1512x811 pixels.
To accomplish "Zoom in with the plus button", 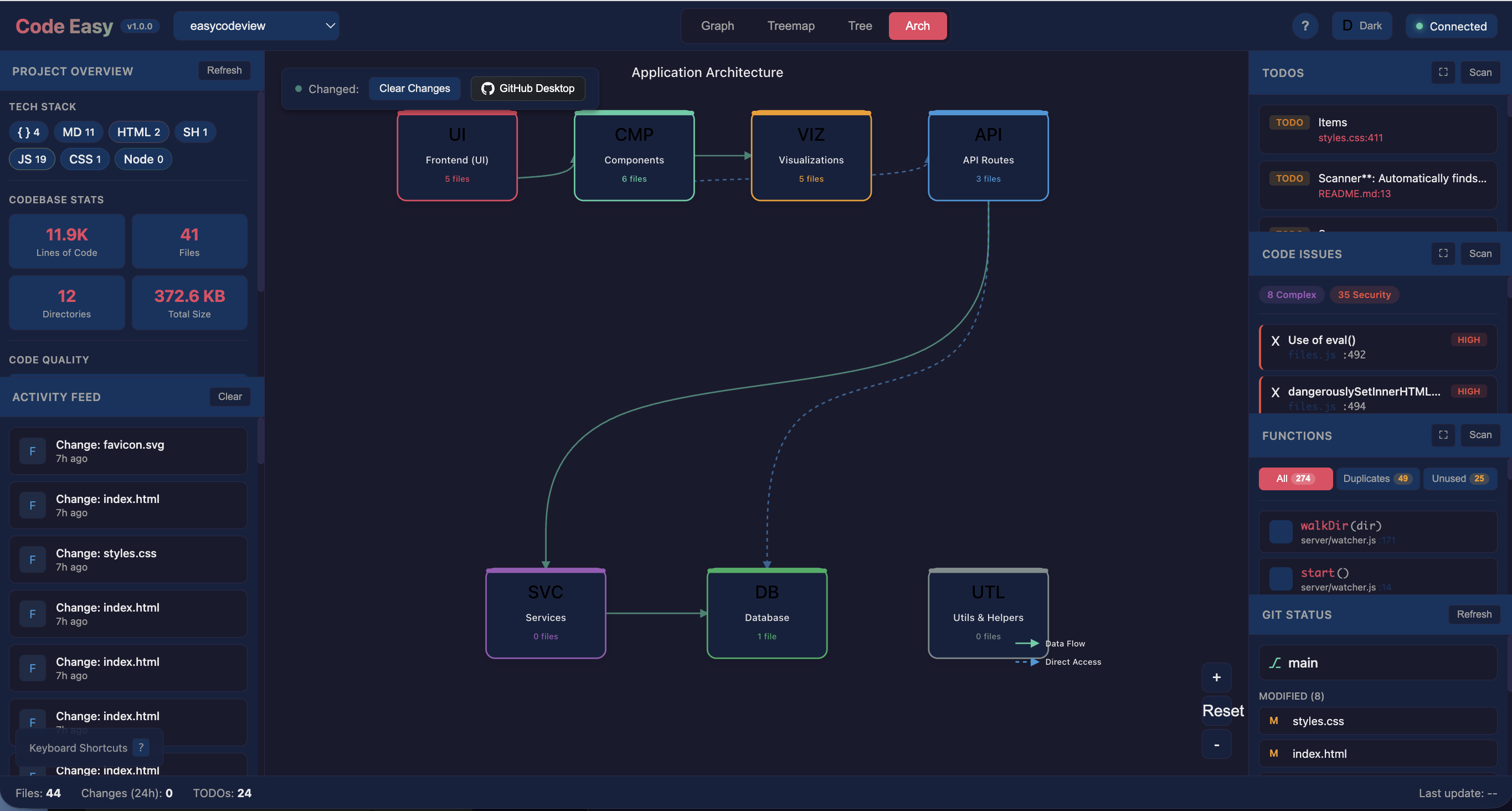I will pyautogui.click(x=1217, y=677).
